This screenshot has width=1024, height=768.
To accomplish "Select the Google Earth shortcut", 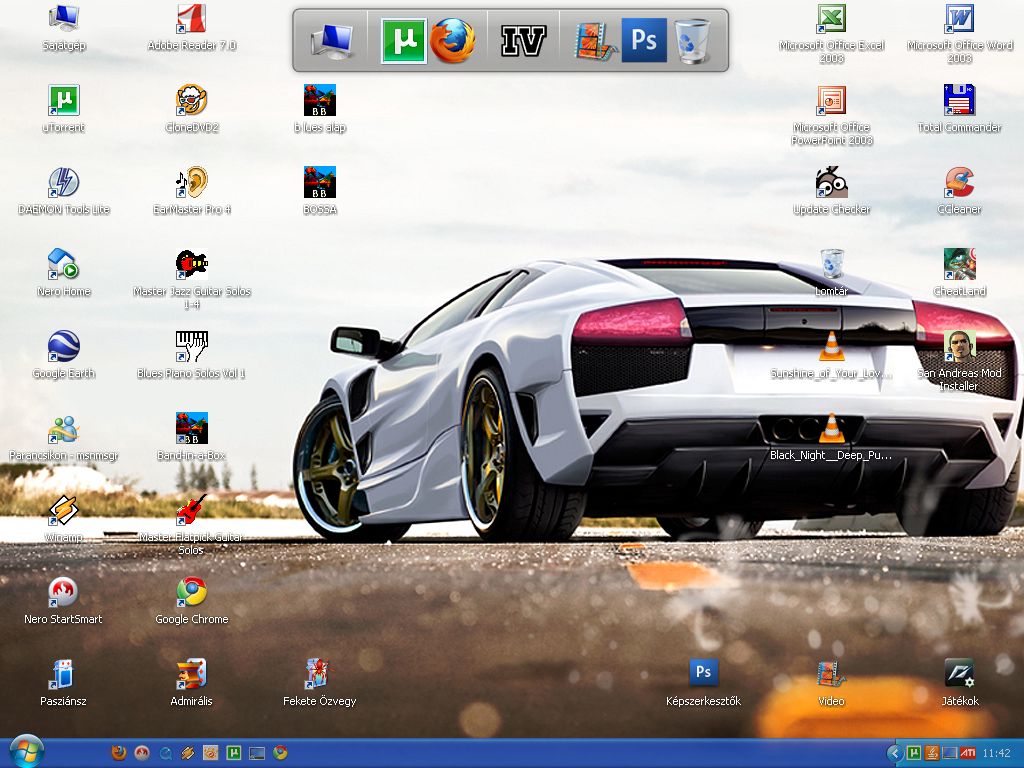I will click(64, 355).
